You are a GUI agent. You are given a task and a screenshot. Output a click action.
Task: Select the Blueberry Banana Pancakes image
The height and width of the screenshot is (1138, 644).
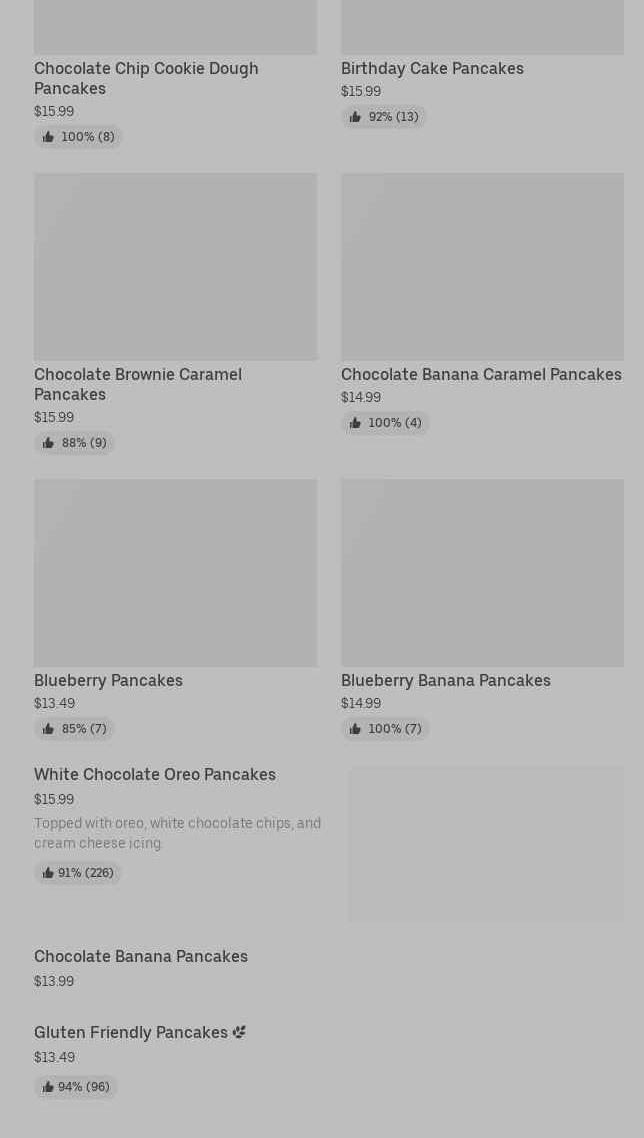tap(482, 572)
